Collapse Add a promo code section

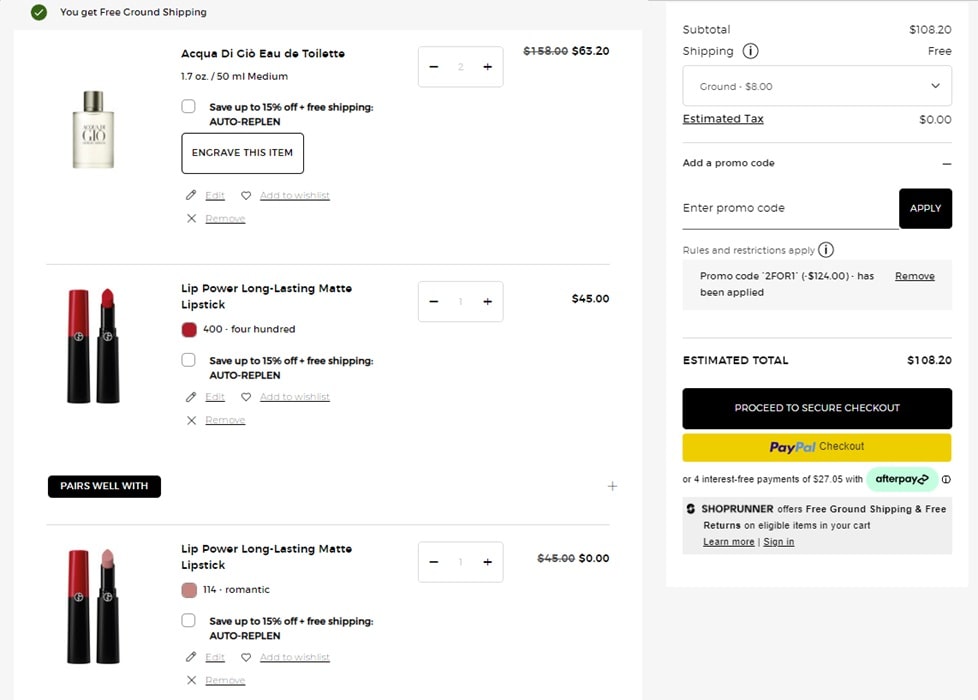click(946, 163)
